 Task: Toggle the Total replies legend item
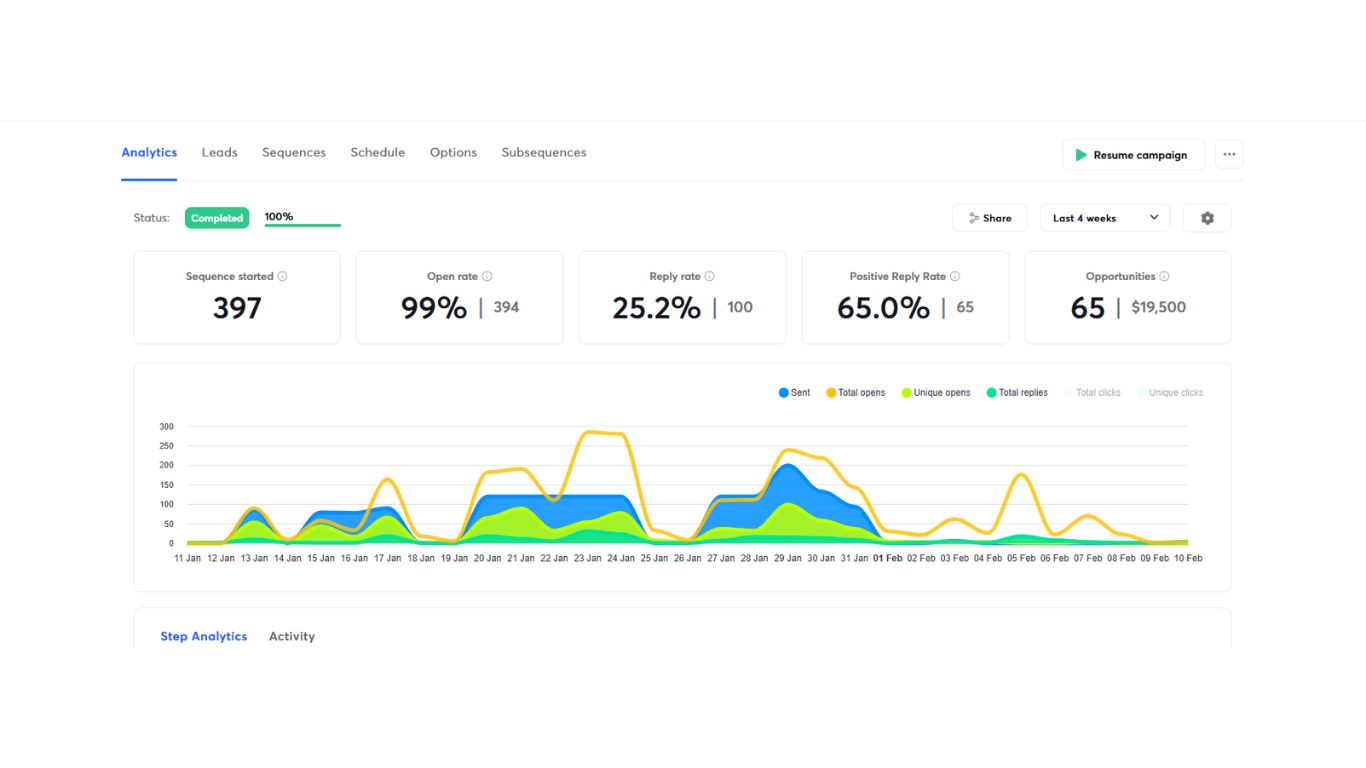point(1017,393)
